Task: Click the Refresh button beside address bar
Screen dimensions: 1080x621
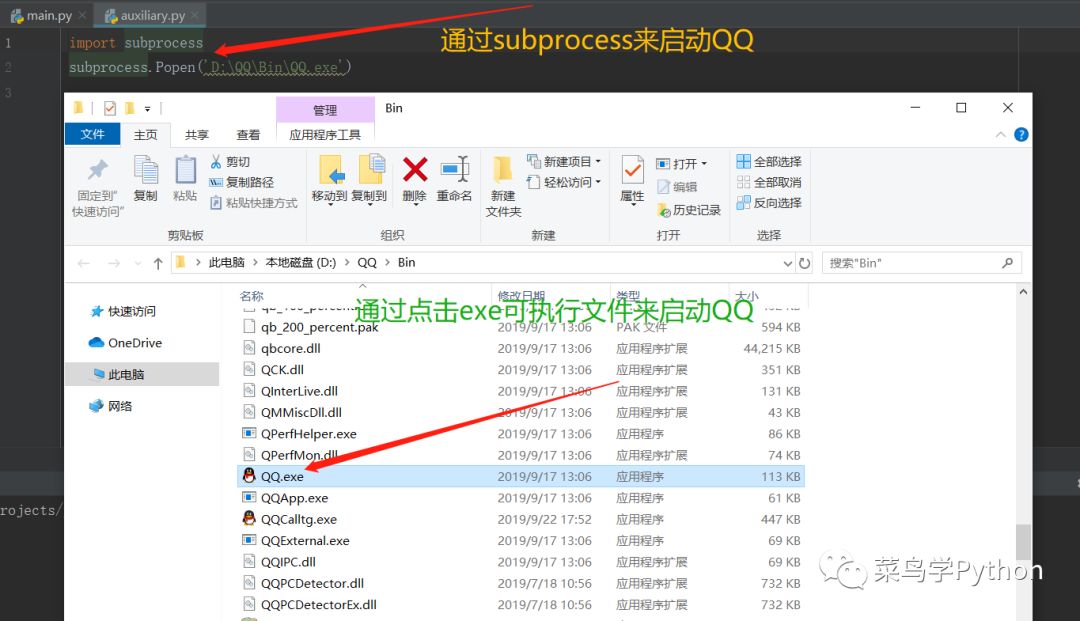Action: click(804, 263)
